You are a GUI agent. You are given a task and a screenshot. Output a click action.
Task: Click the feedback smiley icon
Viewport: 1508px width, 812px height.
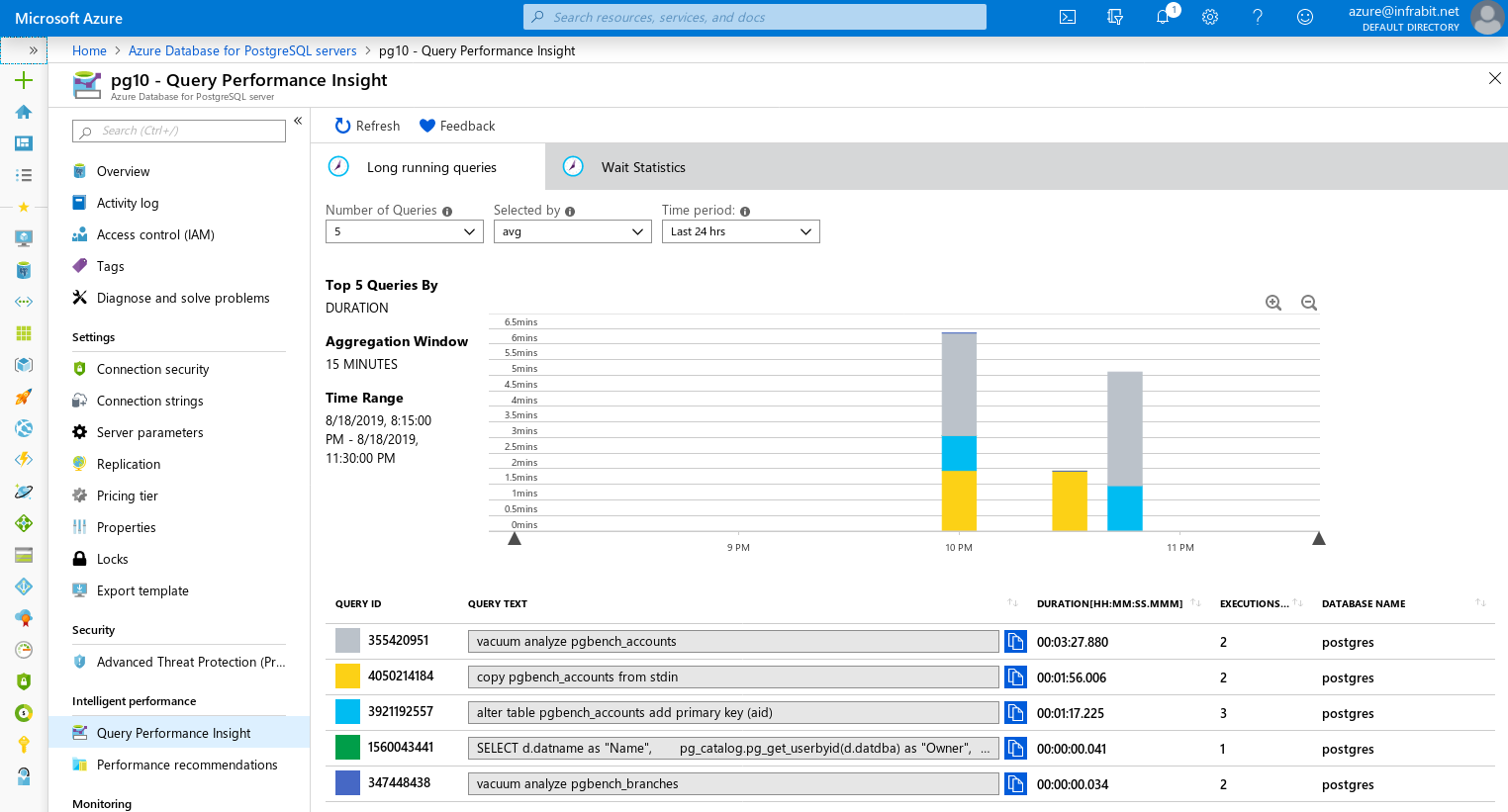(1305, 17)
